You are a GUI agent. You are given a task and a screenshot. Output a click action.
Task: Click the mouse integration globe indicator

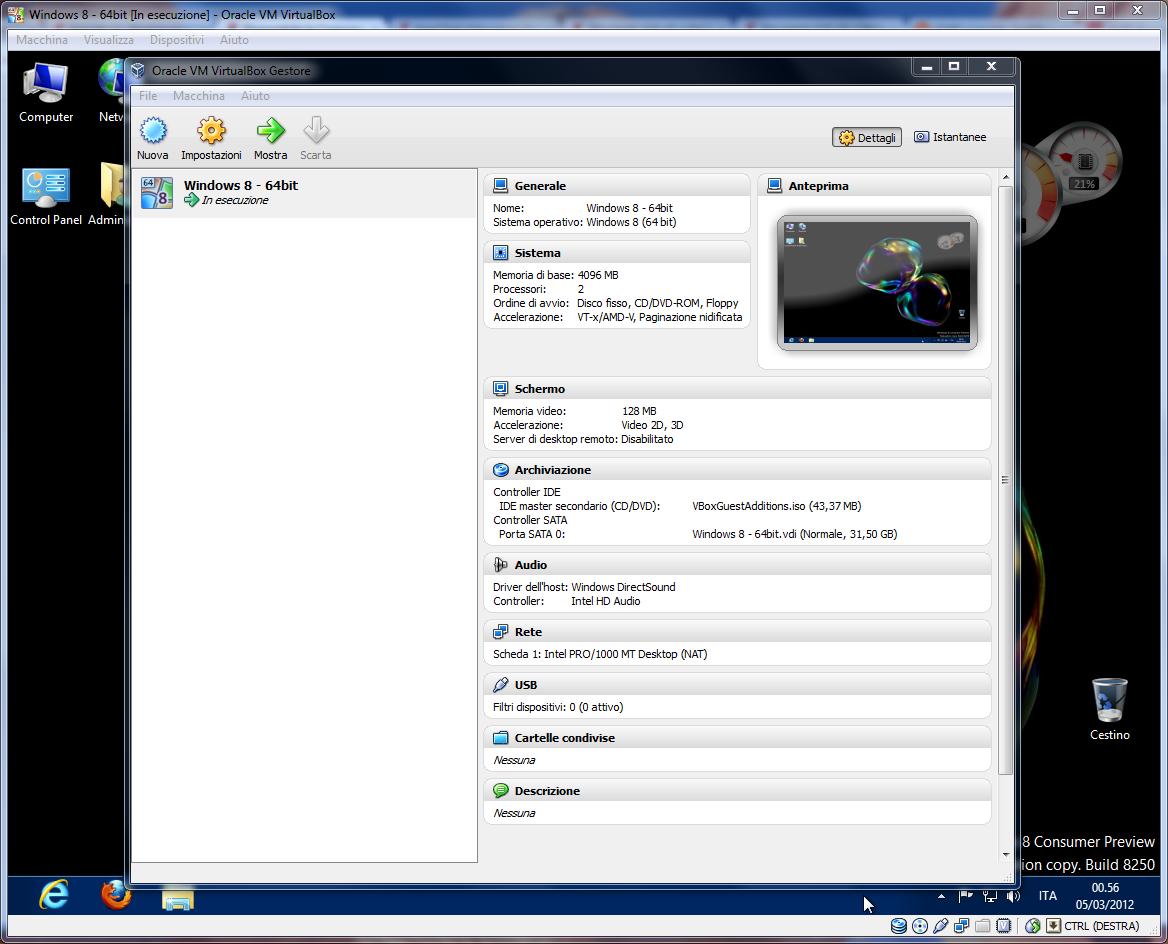(1032, 926)
